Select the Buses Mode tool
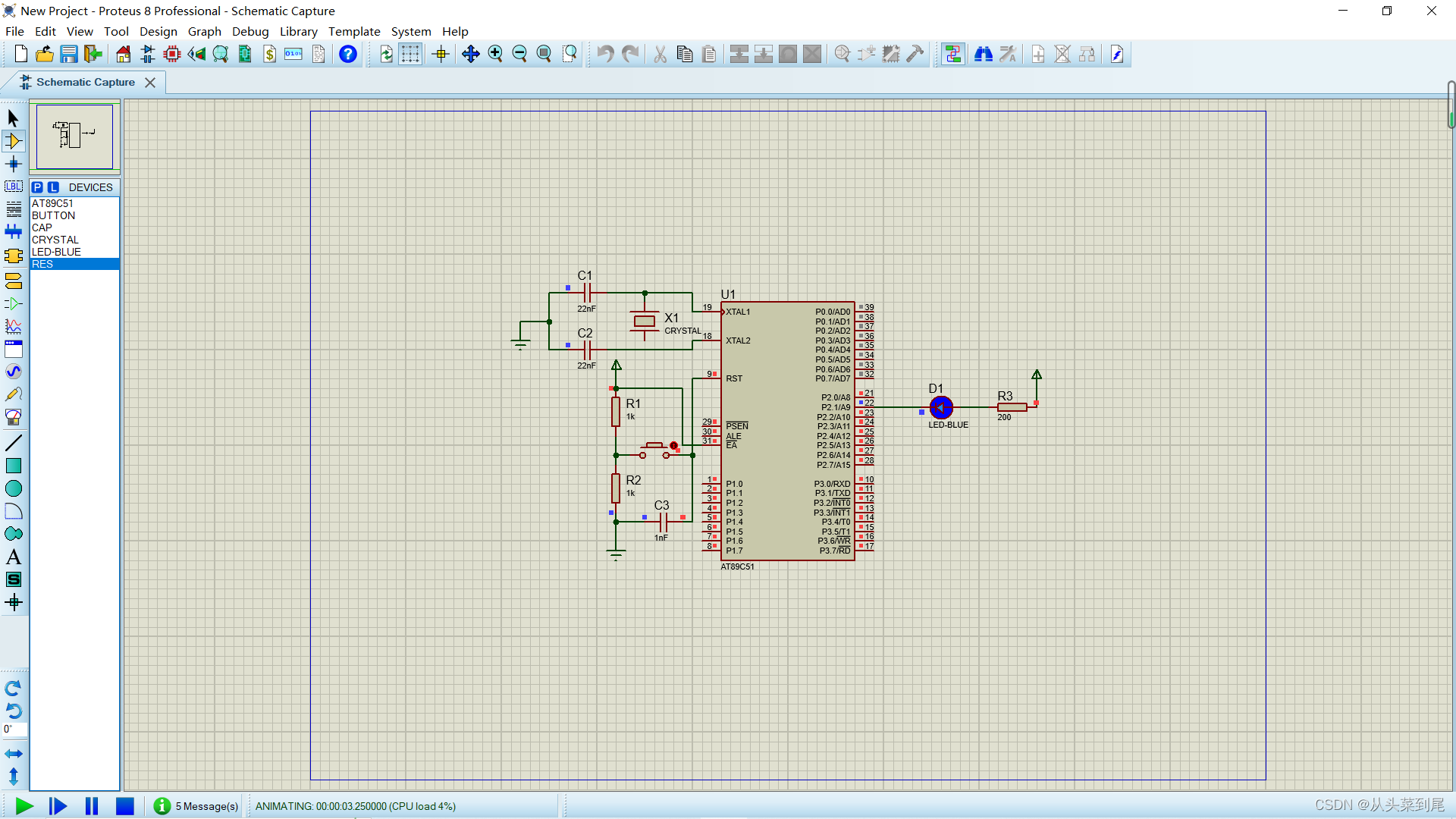The width and height of the screenshot is (1456, 819). 13,232
